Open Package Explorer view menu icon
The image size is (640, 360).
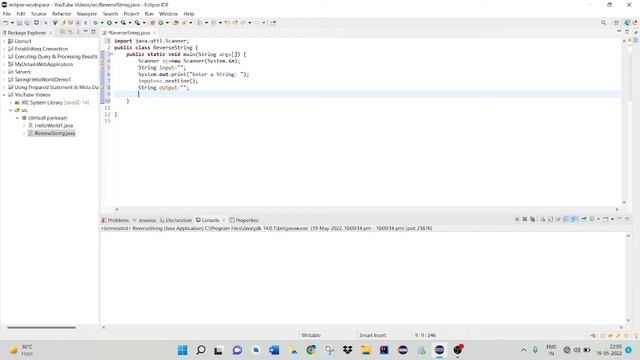(78, 32)
